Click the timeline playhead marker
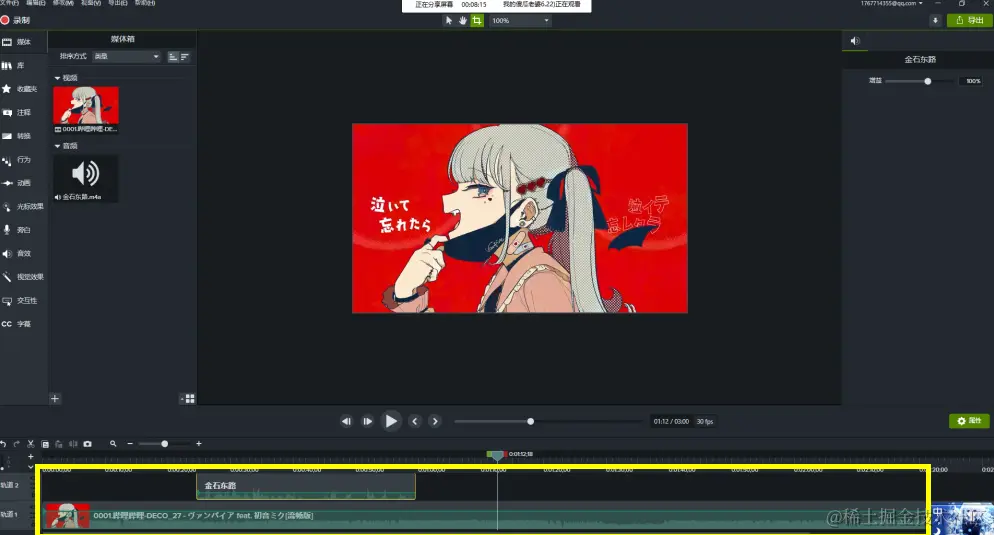Screen dimensions: 994x535 (497, 454)
